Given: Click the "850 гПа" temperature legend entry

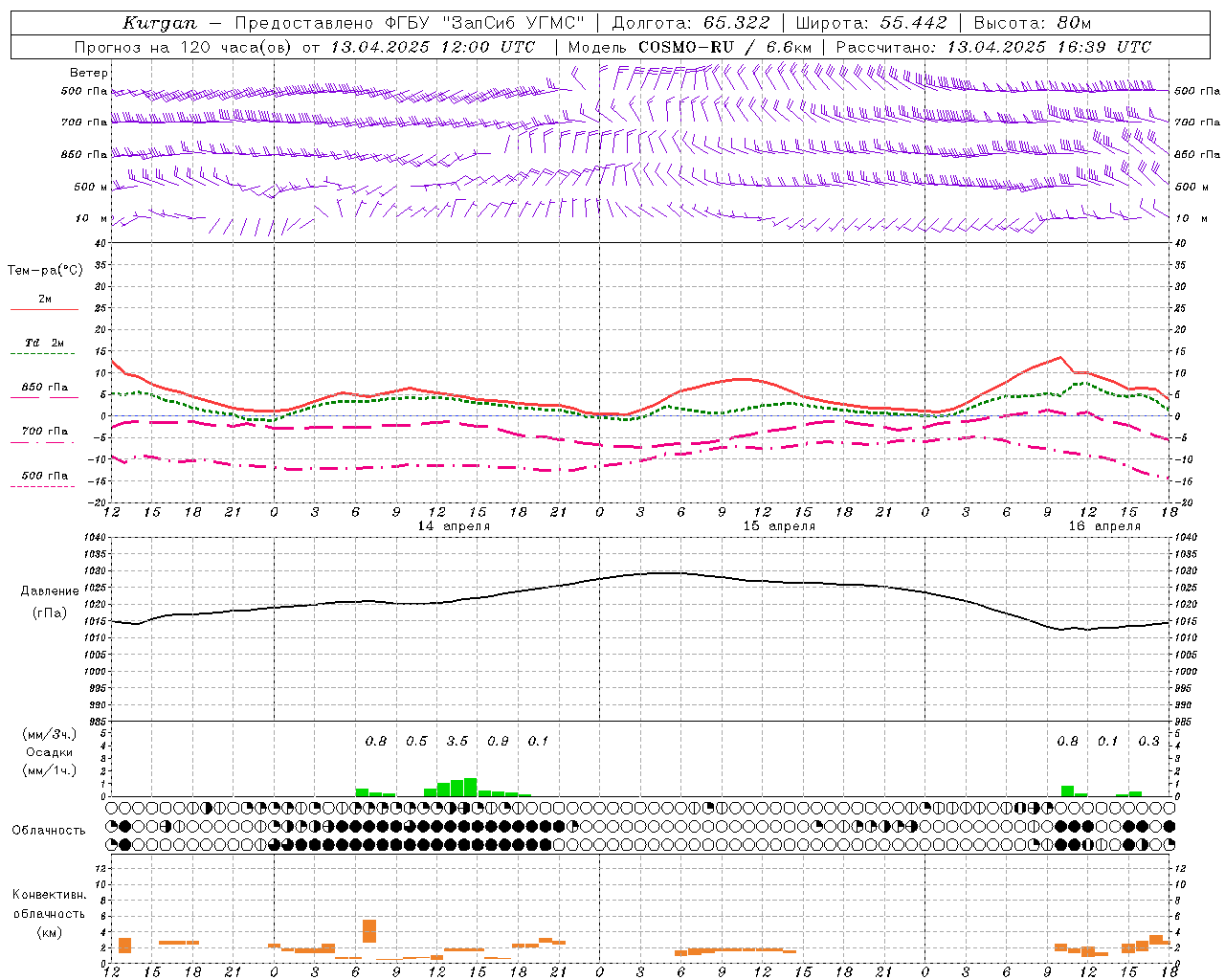Looking at the screenshot, I should pos(44,388).
